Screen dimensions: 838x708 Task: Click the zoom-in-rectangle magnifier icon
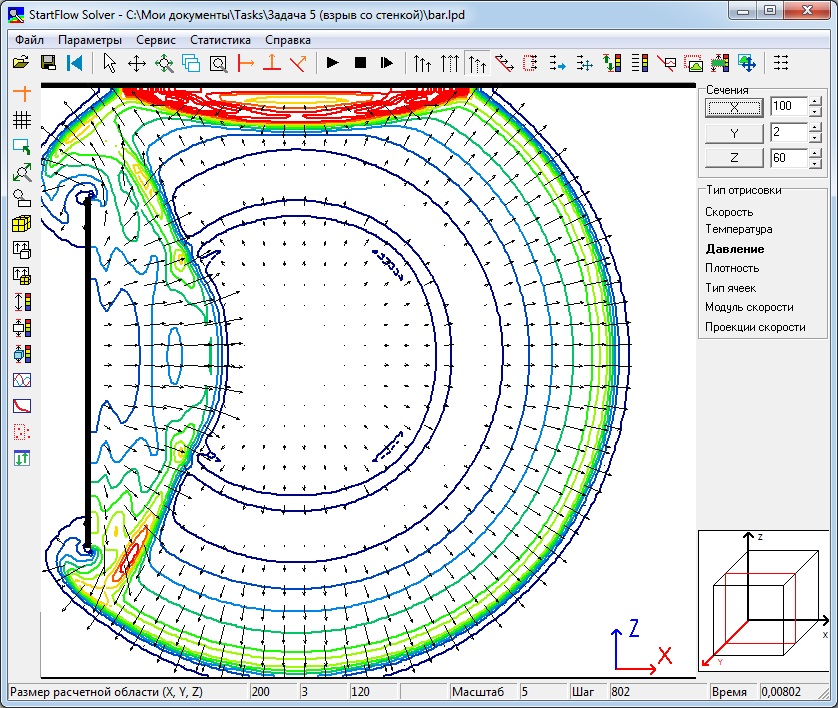coord(218,64)
